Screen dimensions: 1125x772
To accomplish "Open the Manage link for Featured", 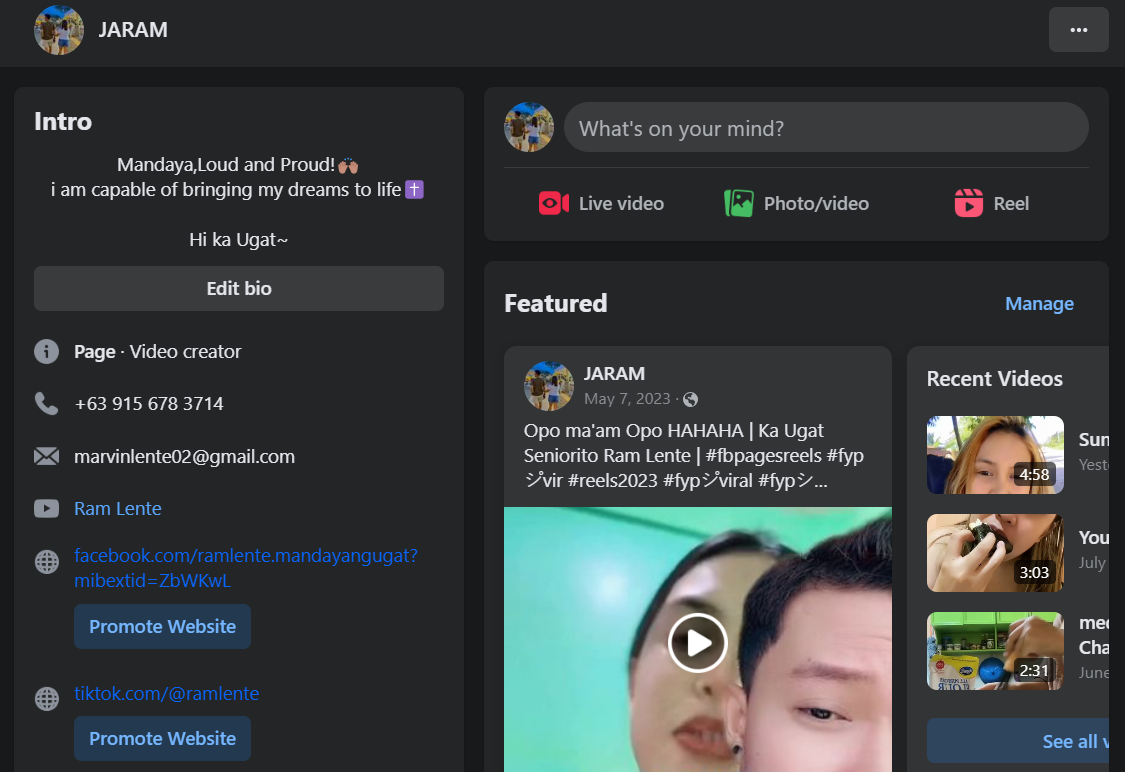I will click(1039, 303).
